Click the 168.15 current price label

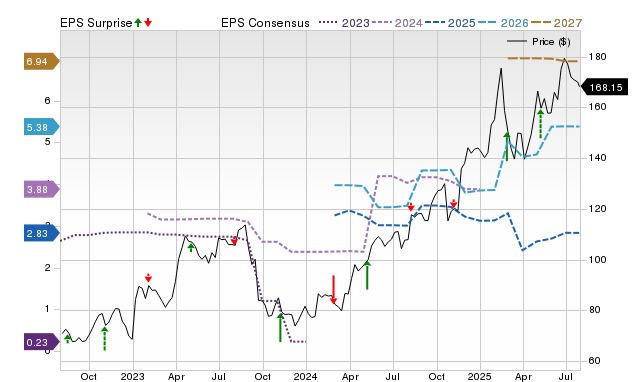tap(604, 87)
